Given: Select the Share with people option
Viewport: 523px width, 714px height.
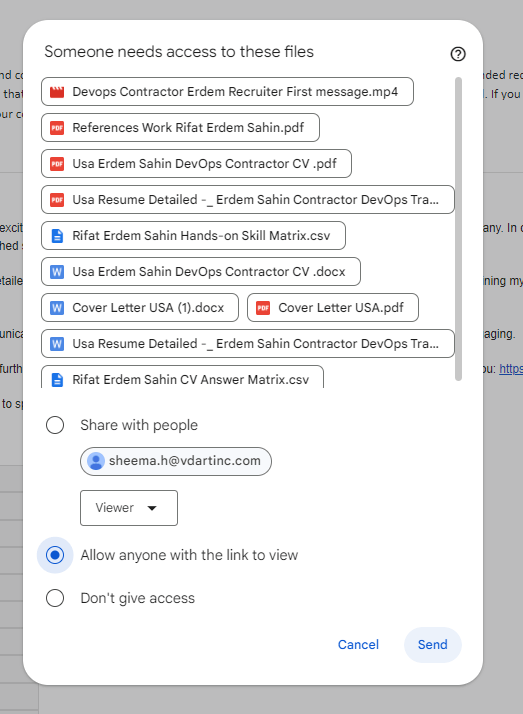Looking at the screenshot, I should (55, 425).
